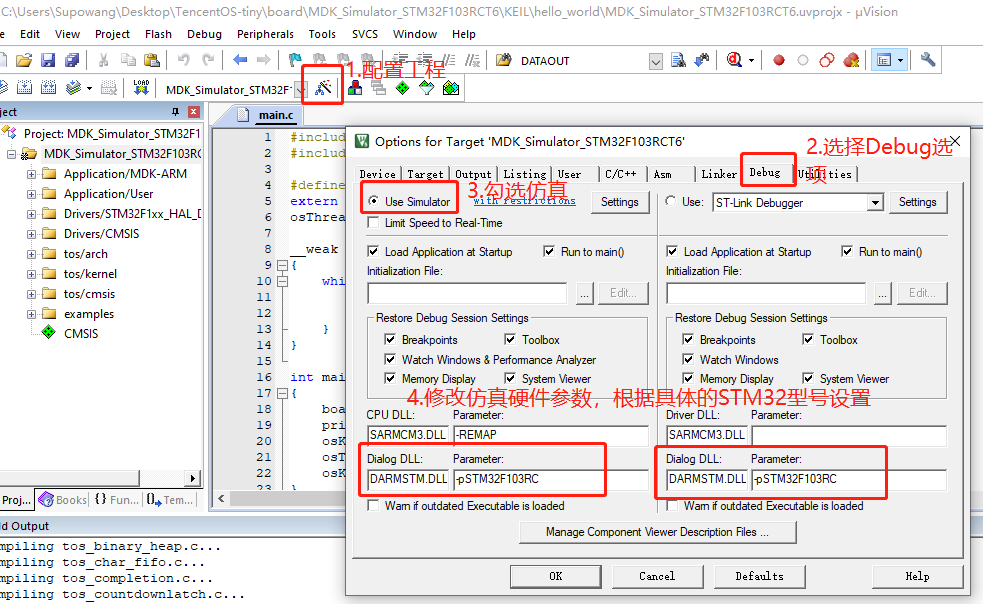Toggle simulator Run to main() checkbox

tap(549, 252)
